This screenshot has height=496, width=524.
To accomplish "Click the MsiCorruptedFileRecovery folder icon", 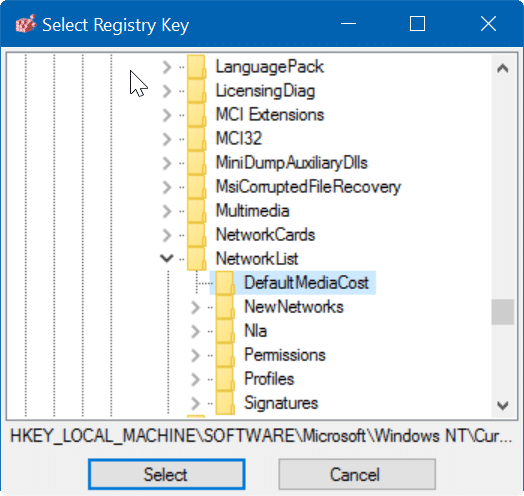I will [x=196, y=187].
